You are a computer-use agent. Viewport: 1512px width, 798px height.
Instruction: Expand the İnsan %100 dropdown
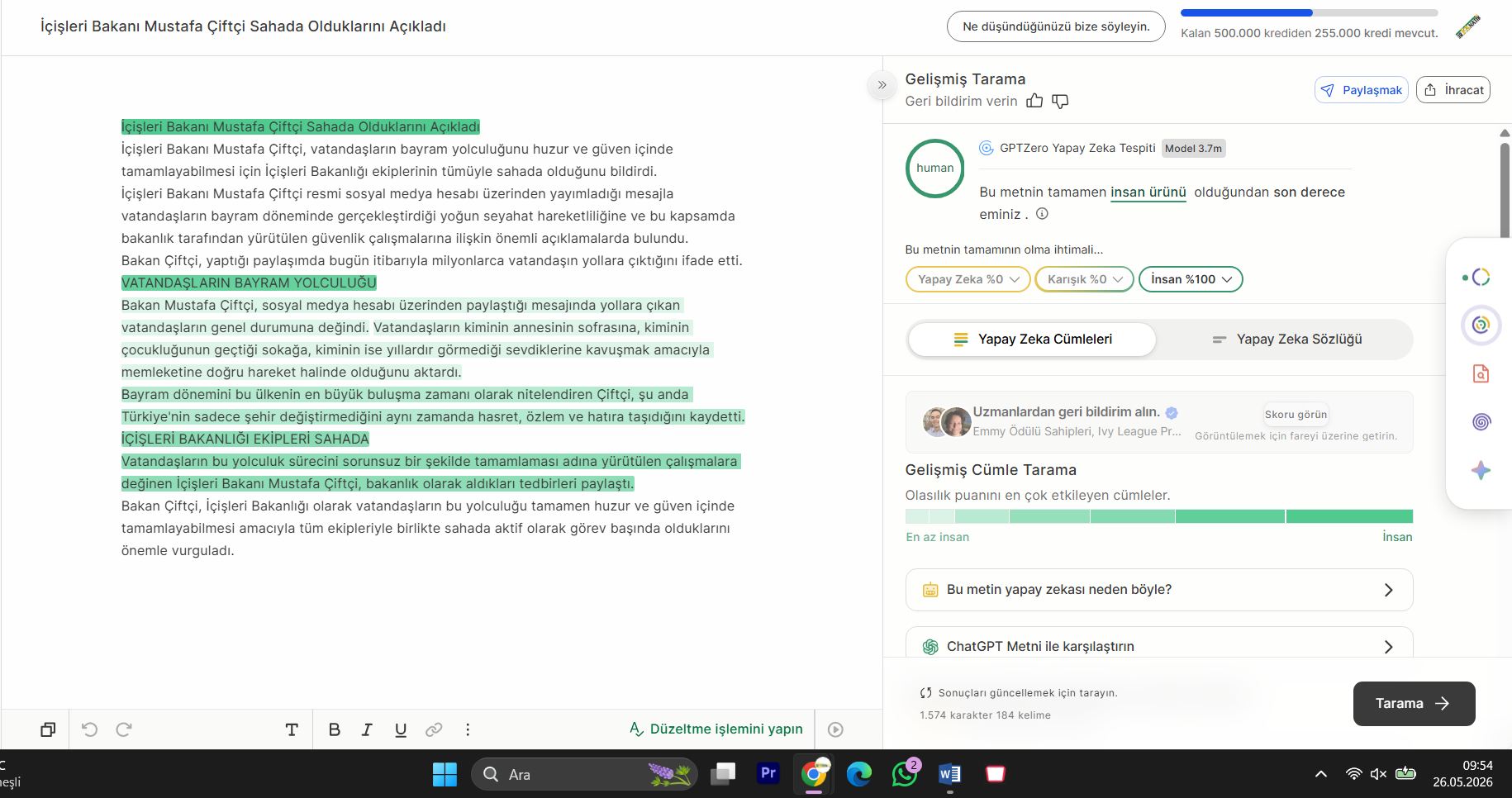tap(1191, 279)
